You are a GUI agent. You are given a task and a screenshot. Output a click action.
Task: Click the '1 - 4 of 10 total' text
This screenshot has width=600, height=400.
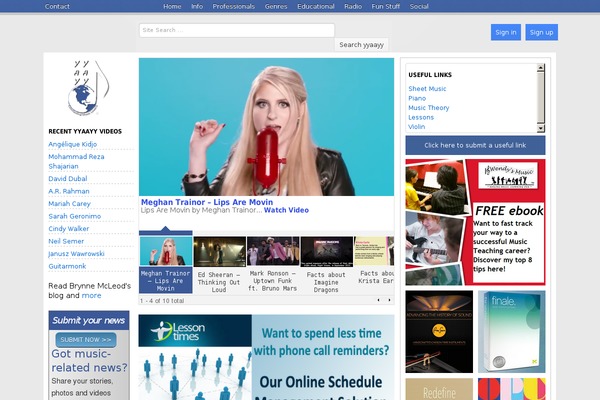[162, 301]
